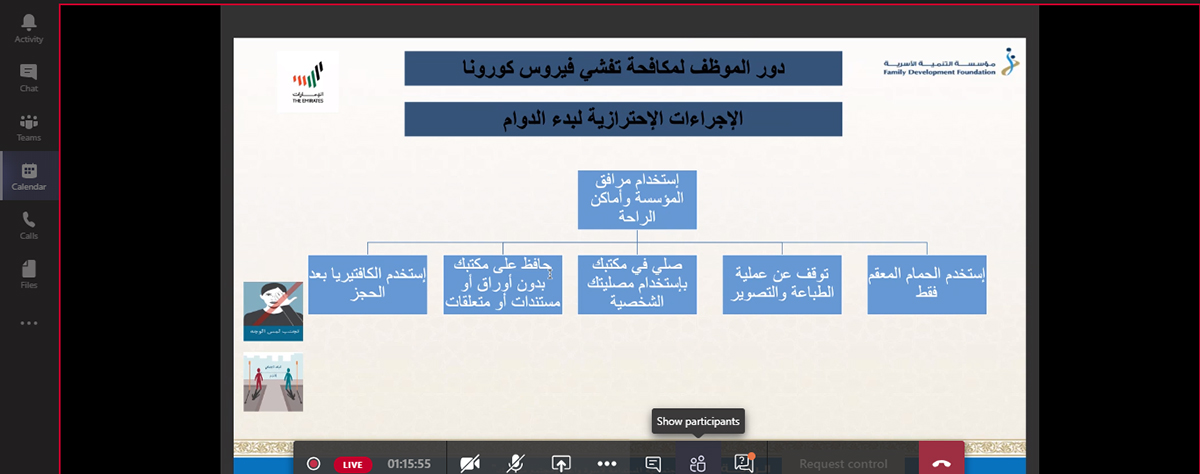The height and width of the screenshot is (474, 1200).
Task: Click the توقف عن عملية الطباعة box
Action: (783, 284)
